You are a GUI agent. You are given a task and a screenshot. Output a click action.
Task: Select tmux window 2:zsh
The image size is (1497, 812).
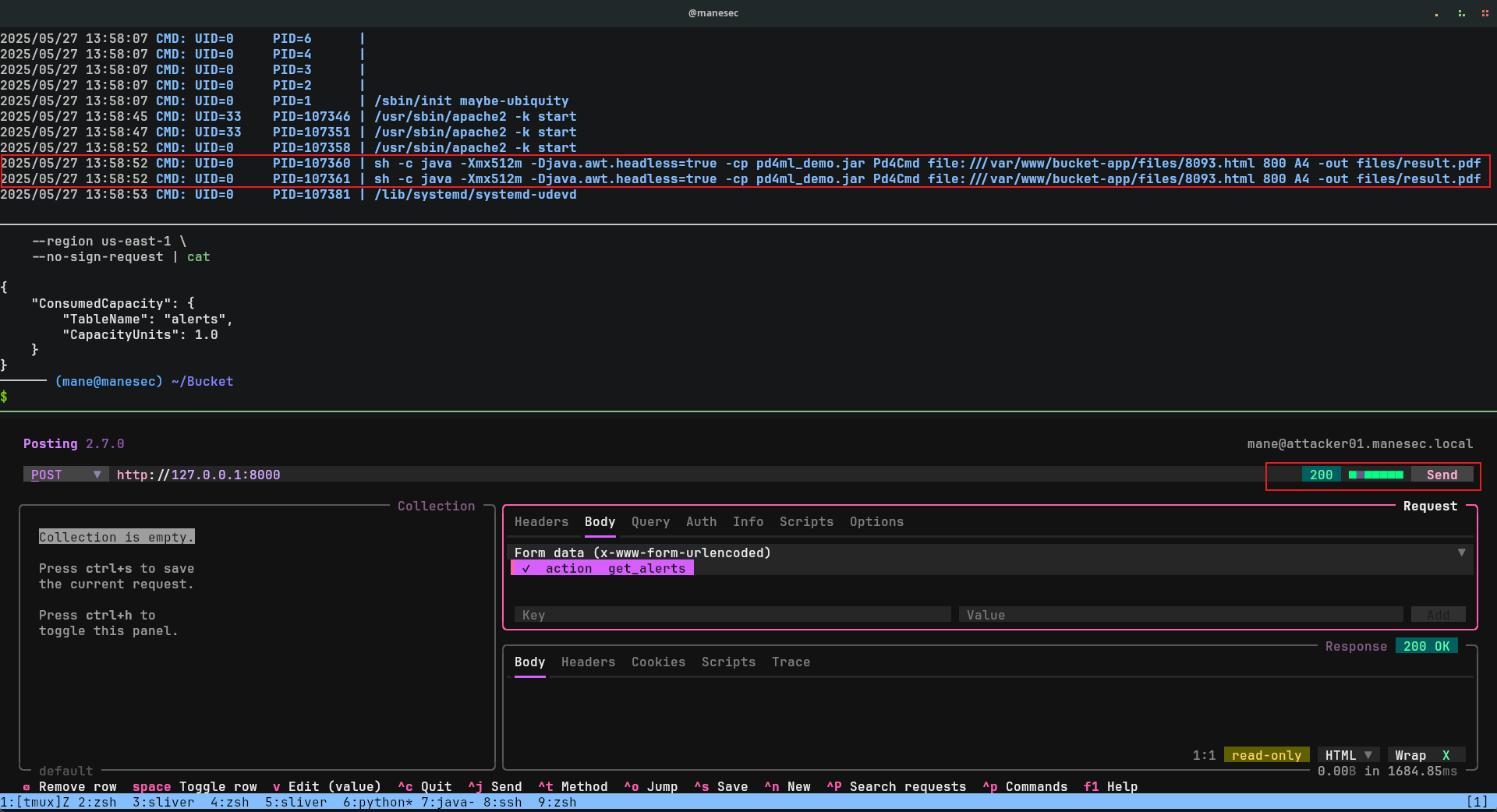97,802
